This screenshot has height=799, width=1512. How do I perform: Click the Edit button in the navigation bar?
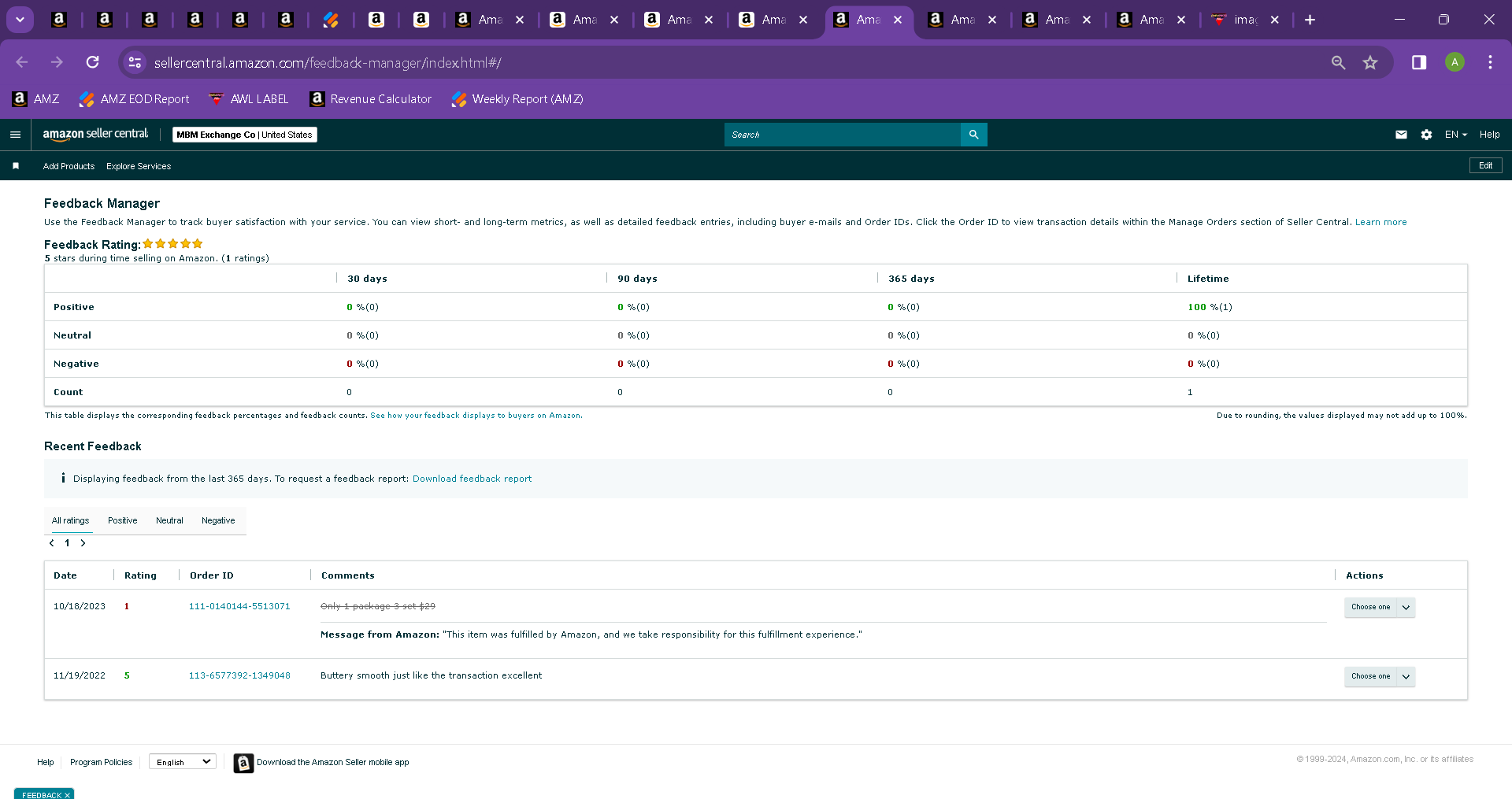[x=1486, y=165]
